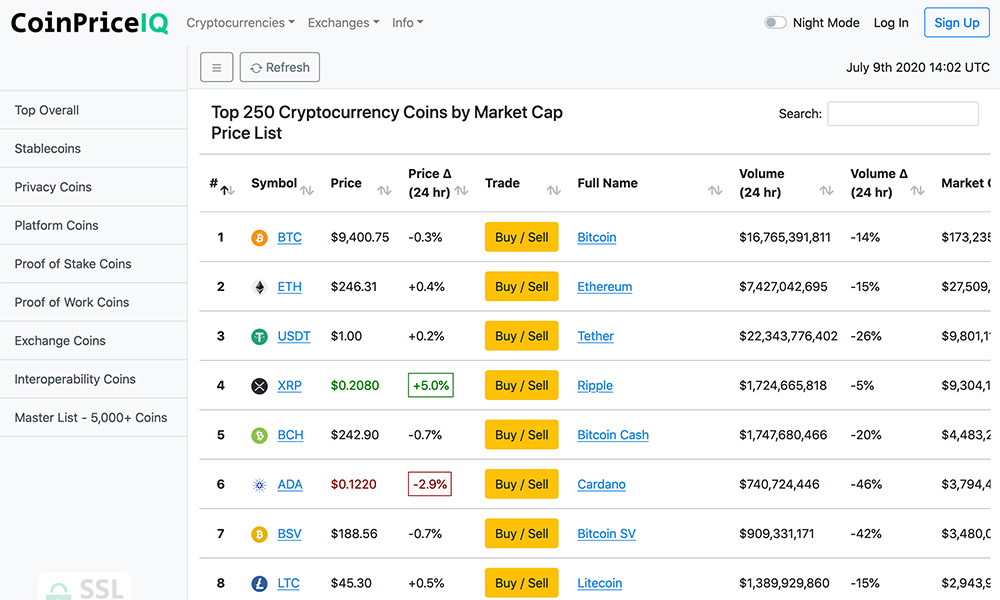The height and width of the screenshot is (600, 1000).
Task: Open the Exchanges dropdown menu
Action: click(x=343, y=23)
